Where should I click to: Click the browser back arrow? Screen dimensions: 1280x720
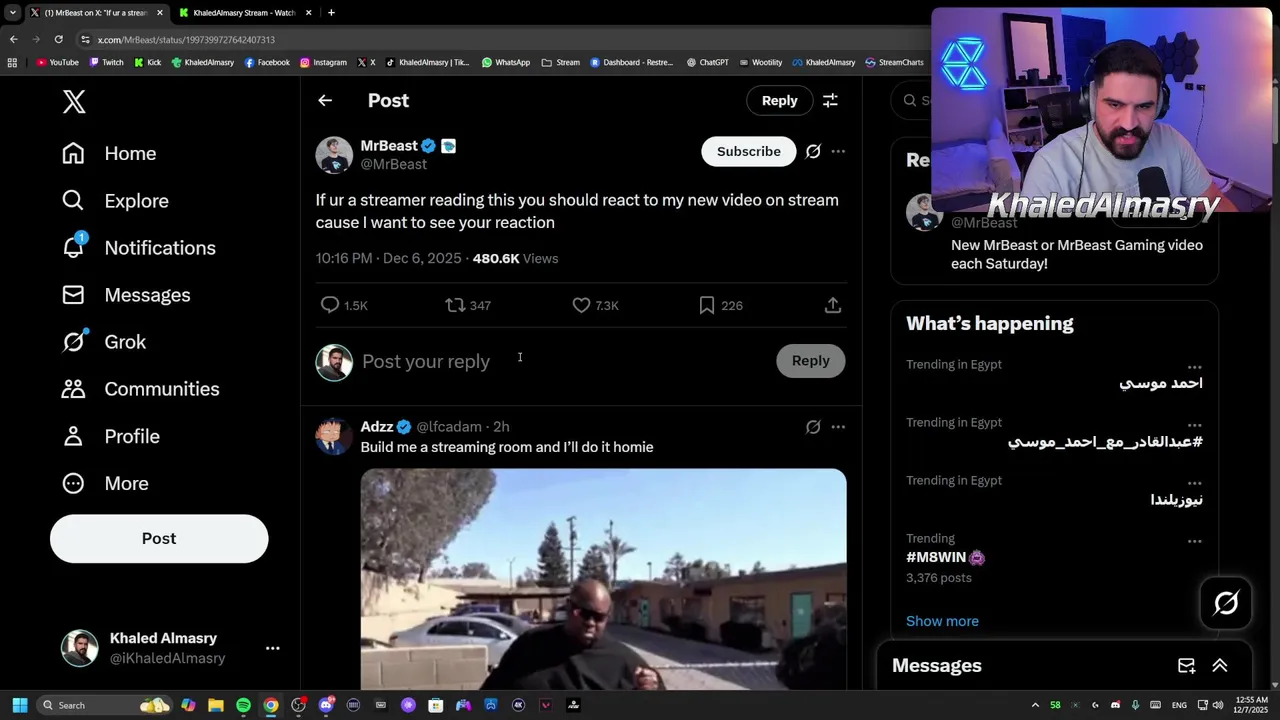click(13, 39)
